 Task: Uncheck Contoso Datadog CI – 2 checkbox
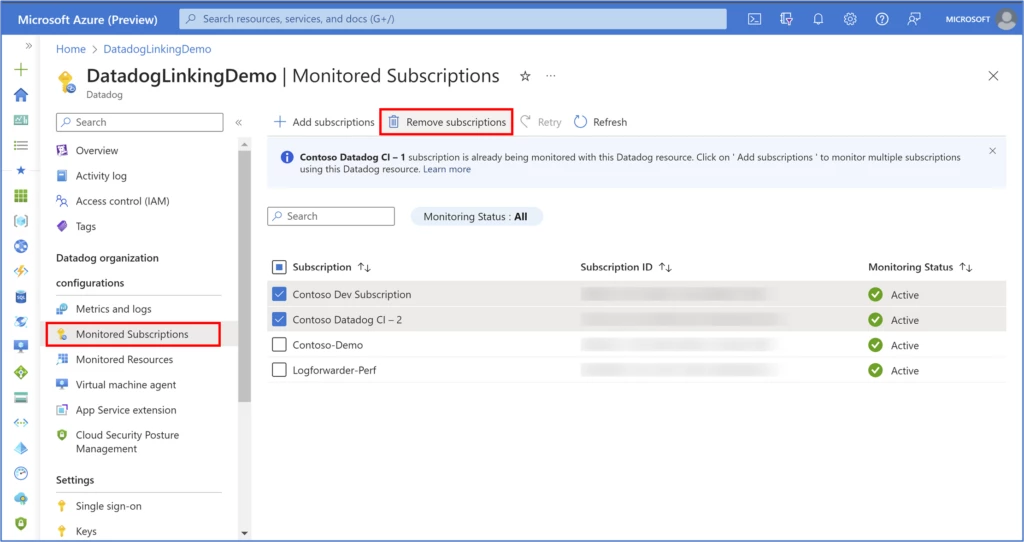(x=279, y=320)
